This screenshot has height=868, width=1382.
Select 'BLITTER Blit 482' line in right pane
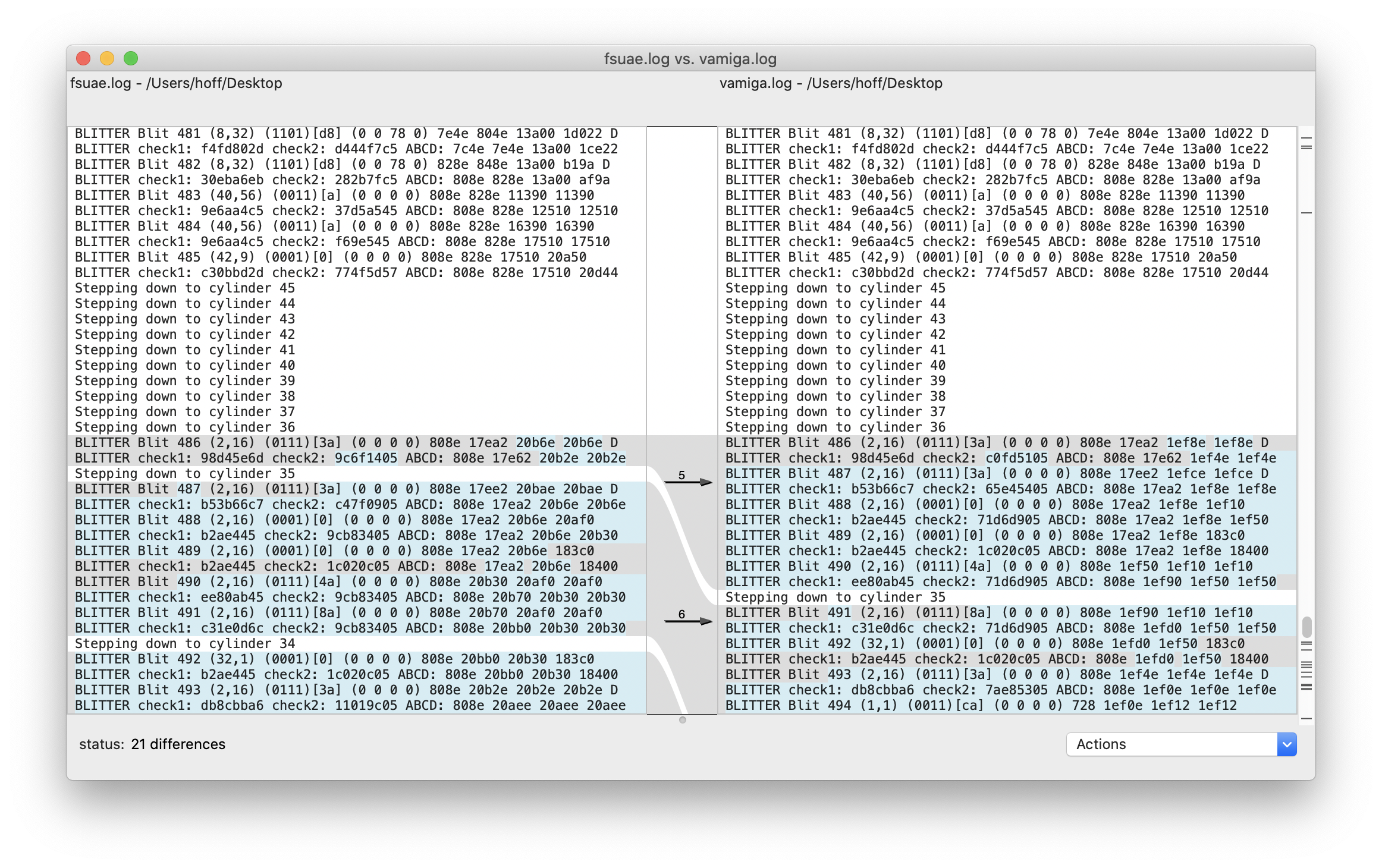tap(993, 165)
